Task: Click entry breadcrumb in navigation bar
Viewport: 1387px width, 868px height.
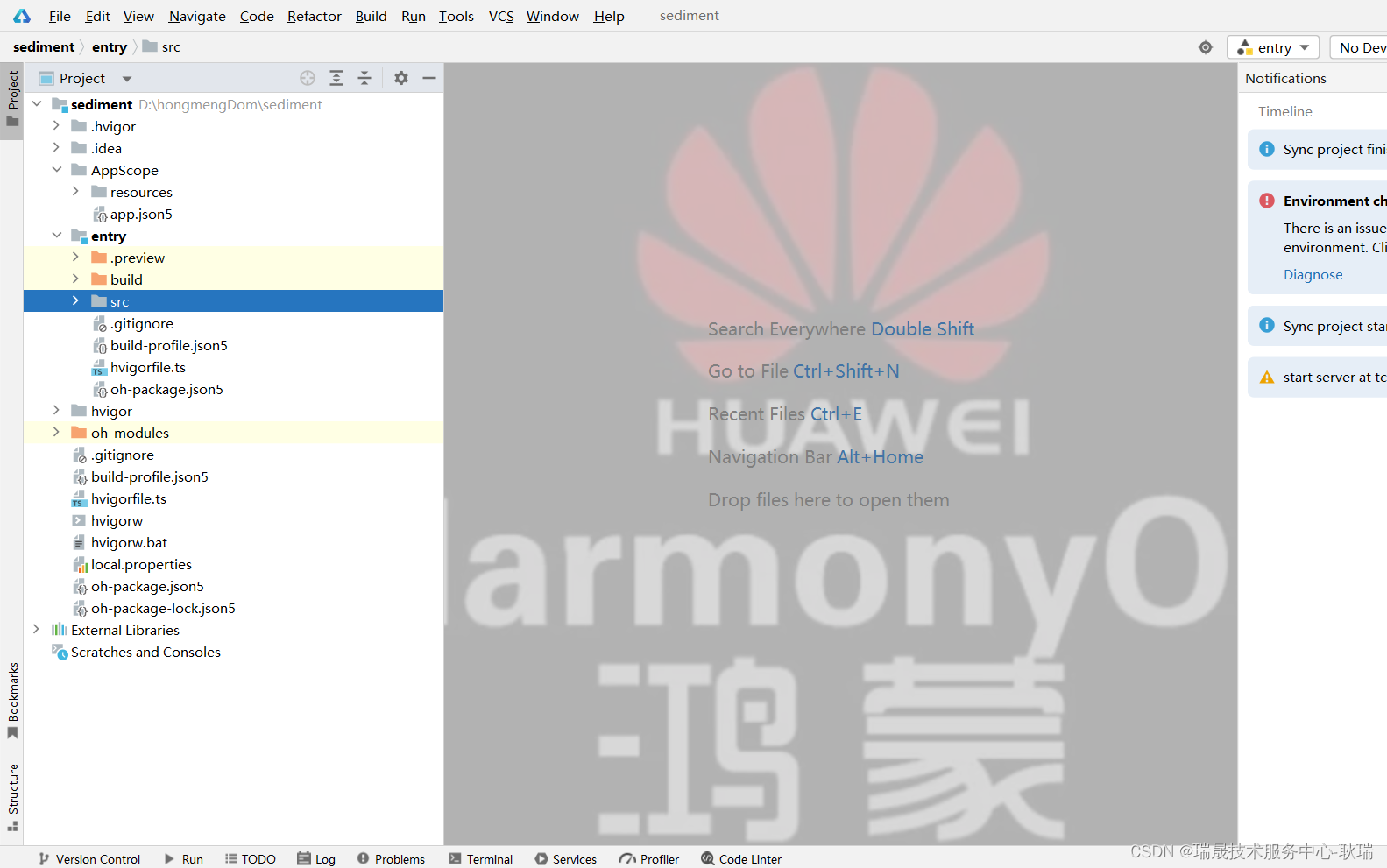Action: [x=110, y=47]
